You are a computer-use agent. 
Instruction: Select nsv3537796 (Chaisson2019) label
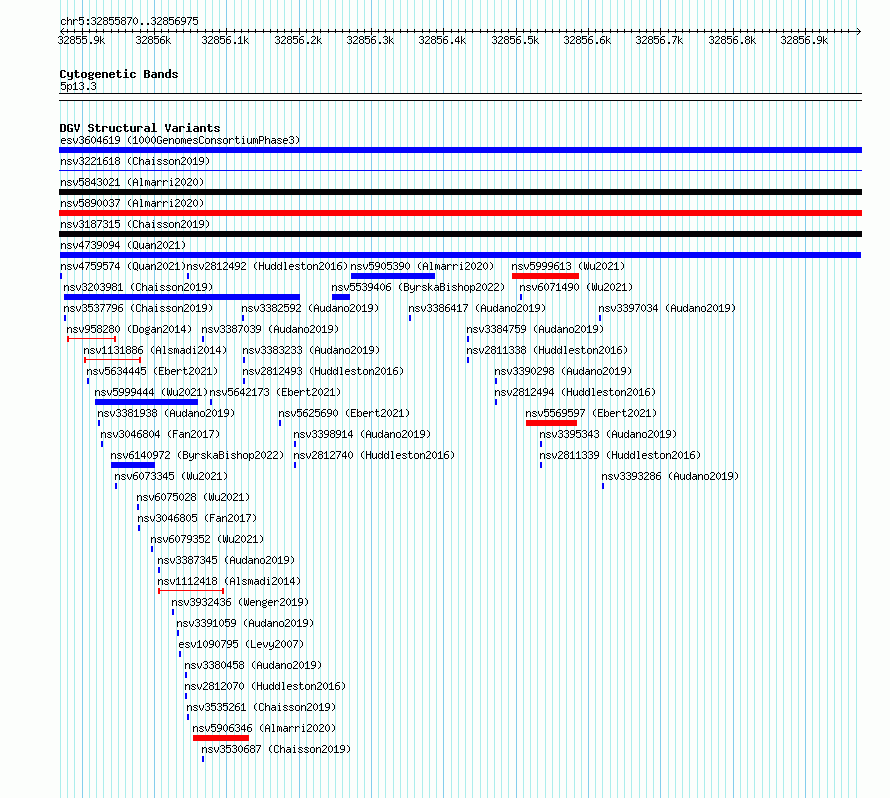138,308
